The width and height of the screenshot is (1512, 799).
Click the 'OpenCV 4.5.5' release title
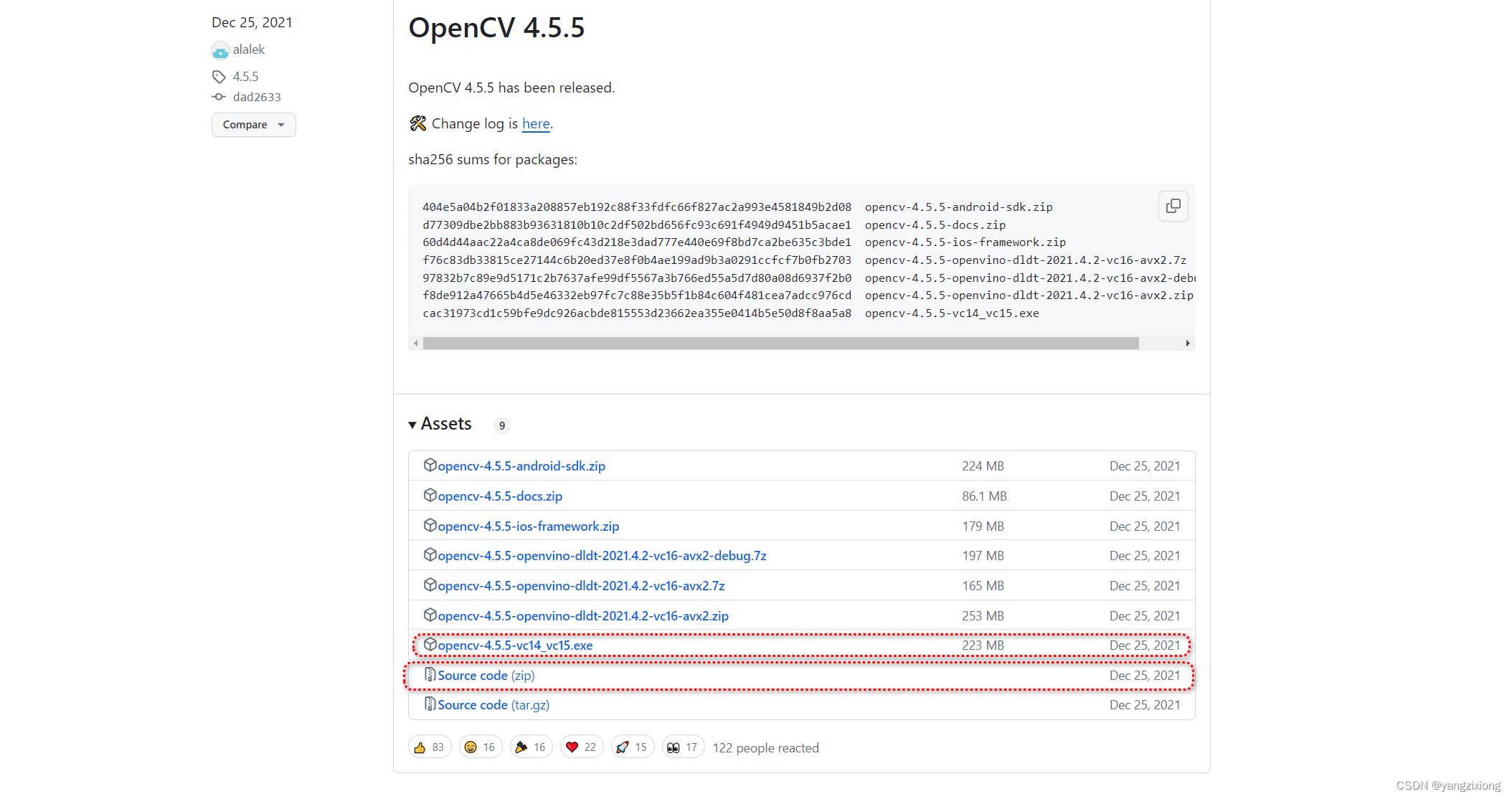(x=496, y=28)
